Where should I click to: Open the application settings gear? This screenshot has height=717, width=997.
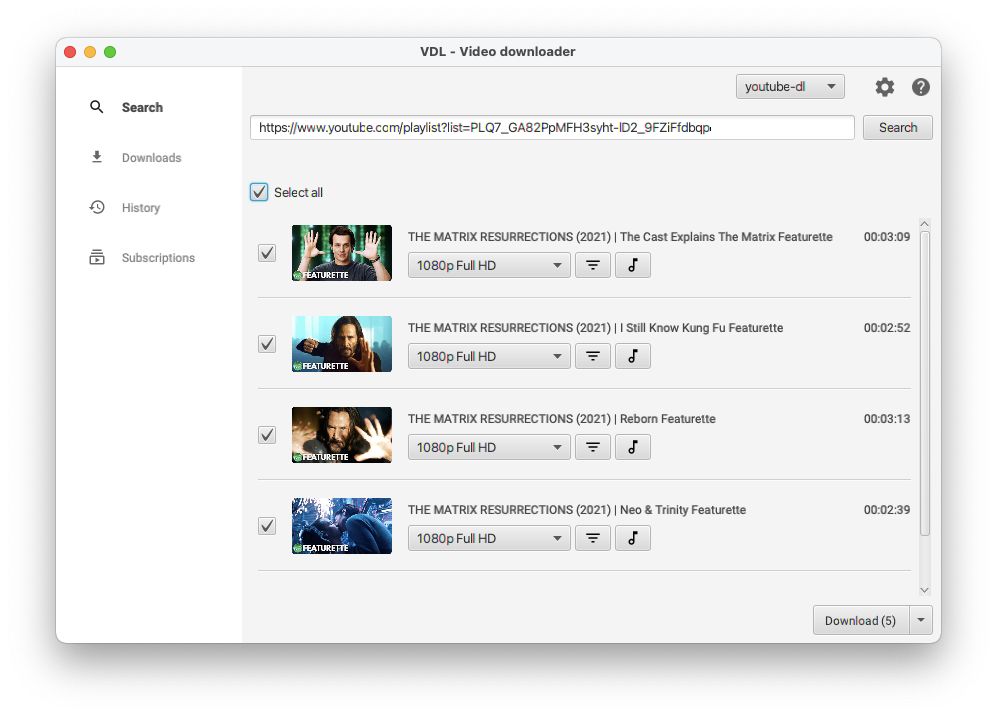(884, 87)
